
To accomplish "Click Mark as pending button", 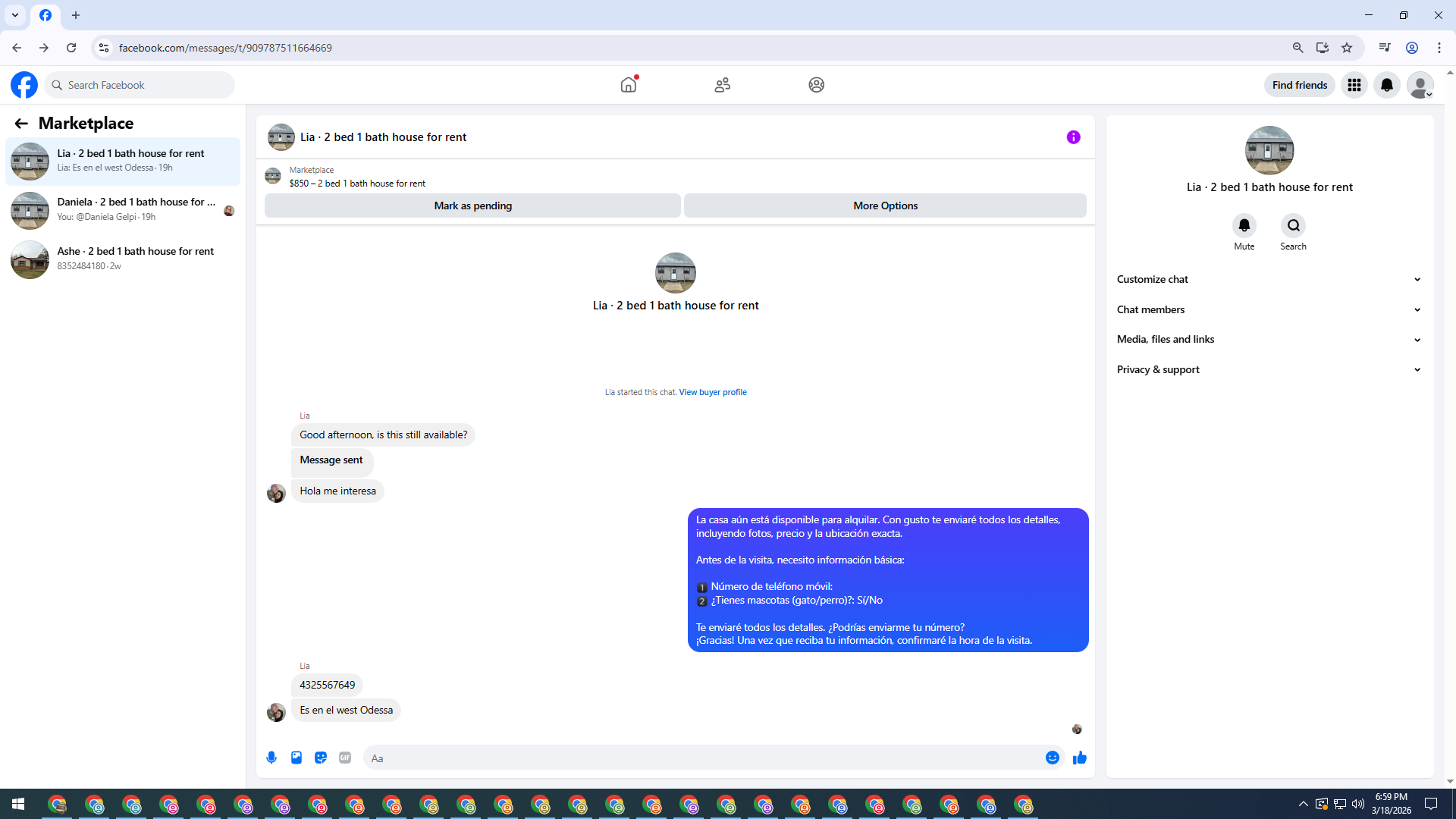I will pyautogui.click(x=472, y=206).
